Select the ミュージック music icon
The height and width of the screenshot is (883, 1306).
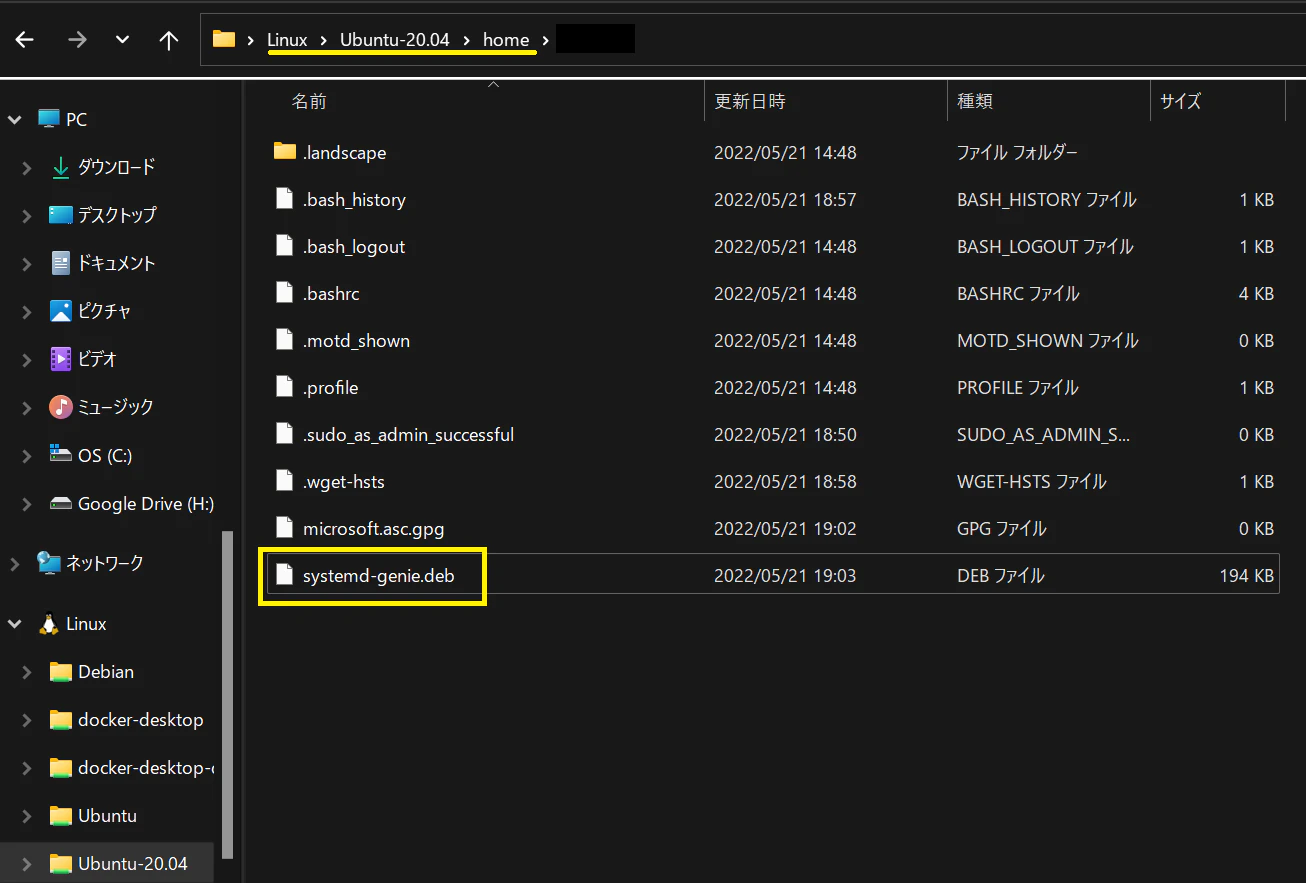[x=61, y=407]
